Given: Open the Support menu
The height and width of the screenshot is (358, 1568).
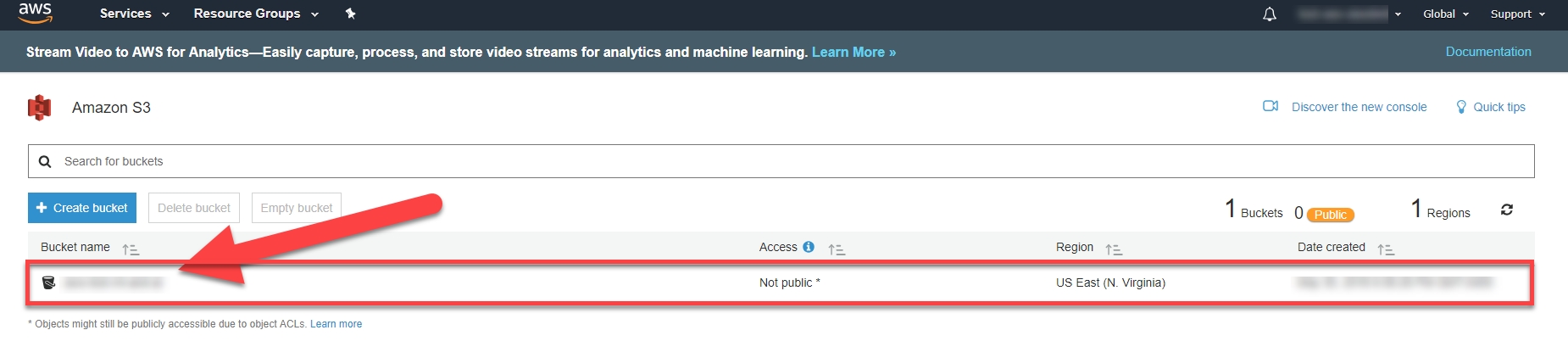Looking at the screenshot, I should (1517, 14).
